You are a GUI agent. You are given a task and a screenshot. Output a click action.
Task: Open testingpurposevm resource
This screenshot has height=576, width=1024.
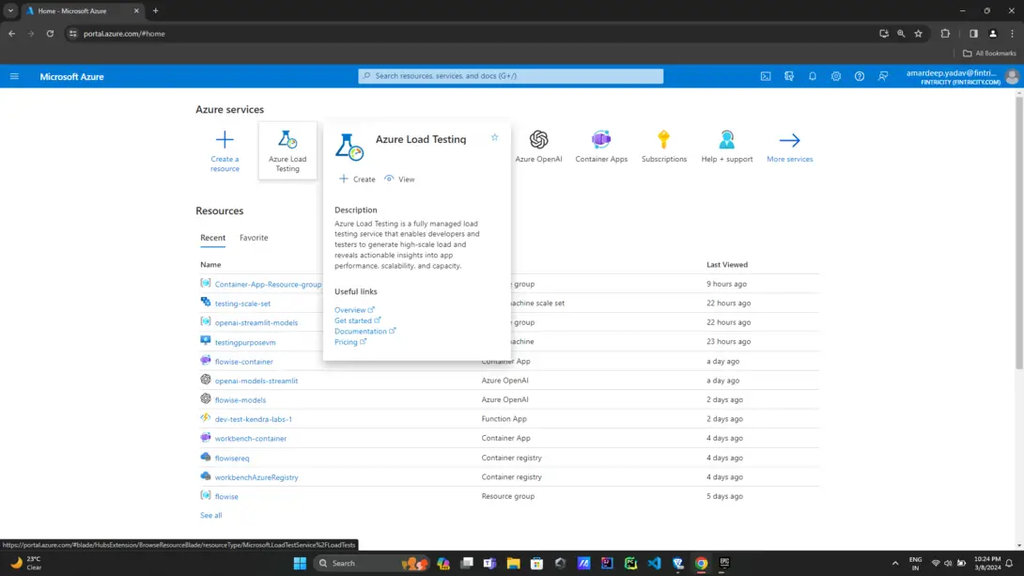coord(245,342)
